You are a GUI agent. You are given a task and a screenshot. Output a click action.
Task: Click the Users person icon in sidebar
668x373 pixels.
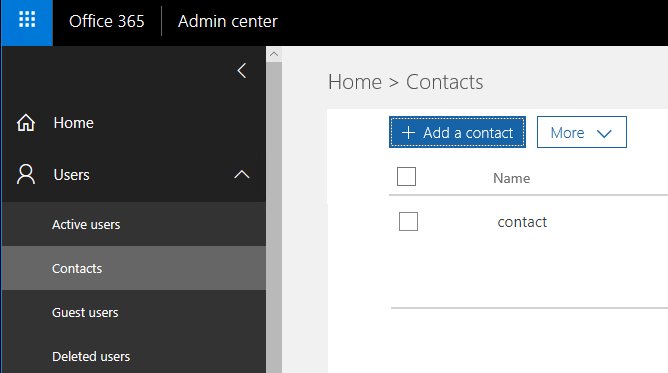[26, 174]
